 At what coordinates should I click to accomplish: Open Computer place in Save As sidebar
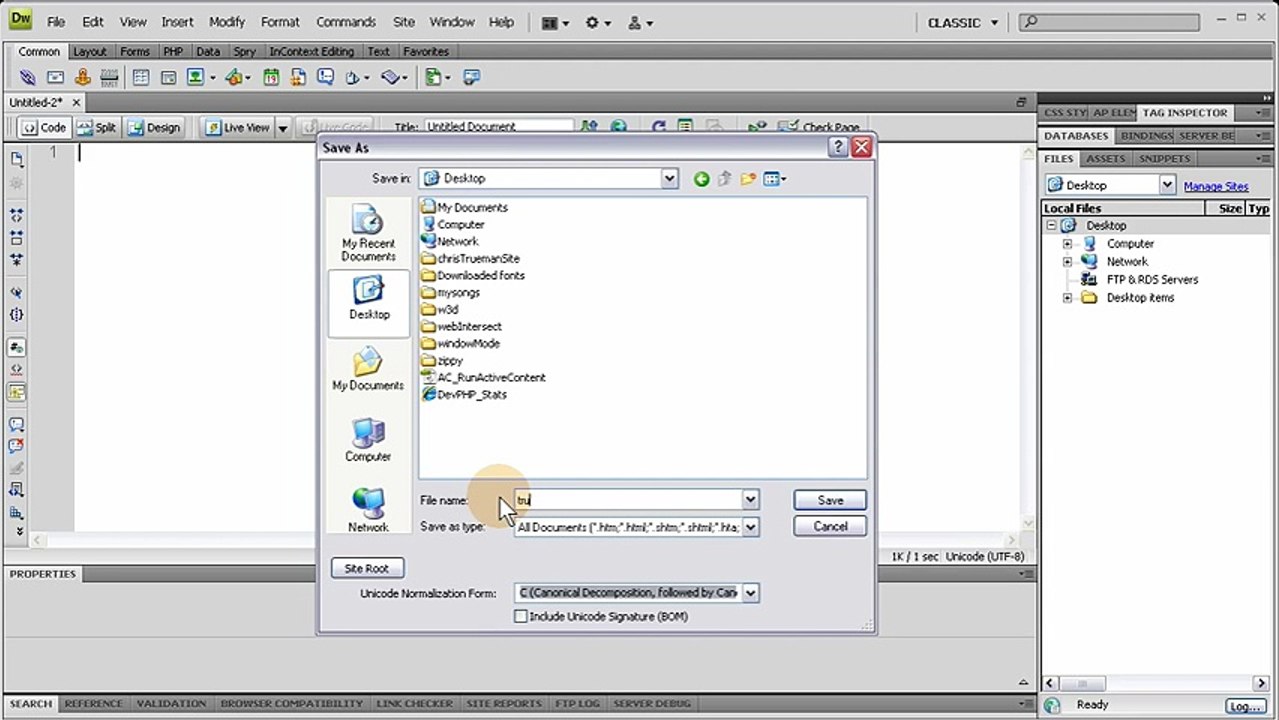point(368,440)
